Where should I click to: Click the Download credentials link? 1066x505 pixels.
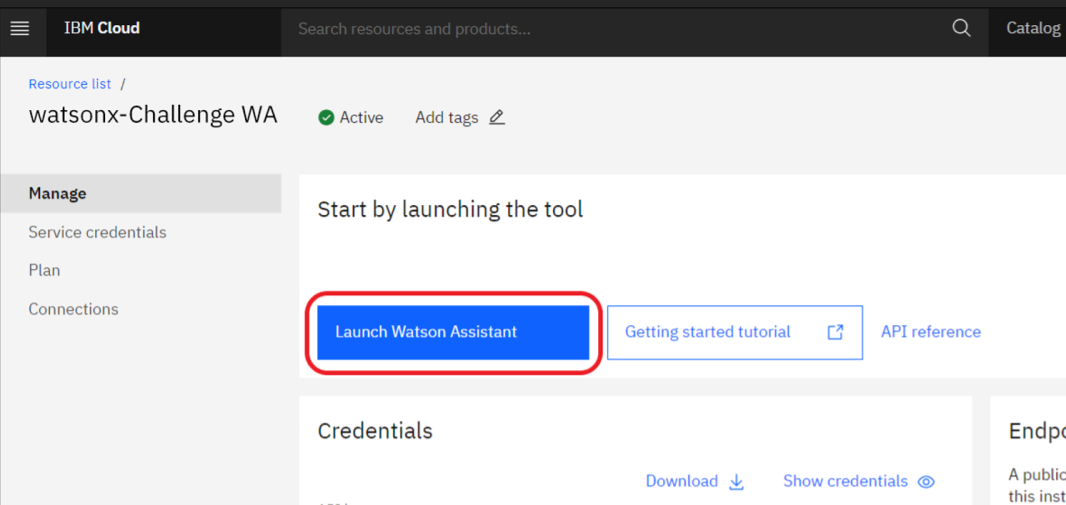click(x=682, y=481)
